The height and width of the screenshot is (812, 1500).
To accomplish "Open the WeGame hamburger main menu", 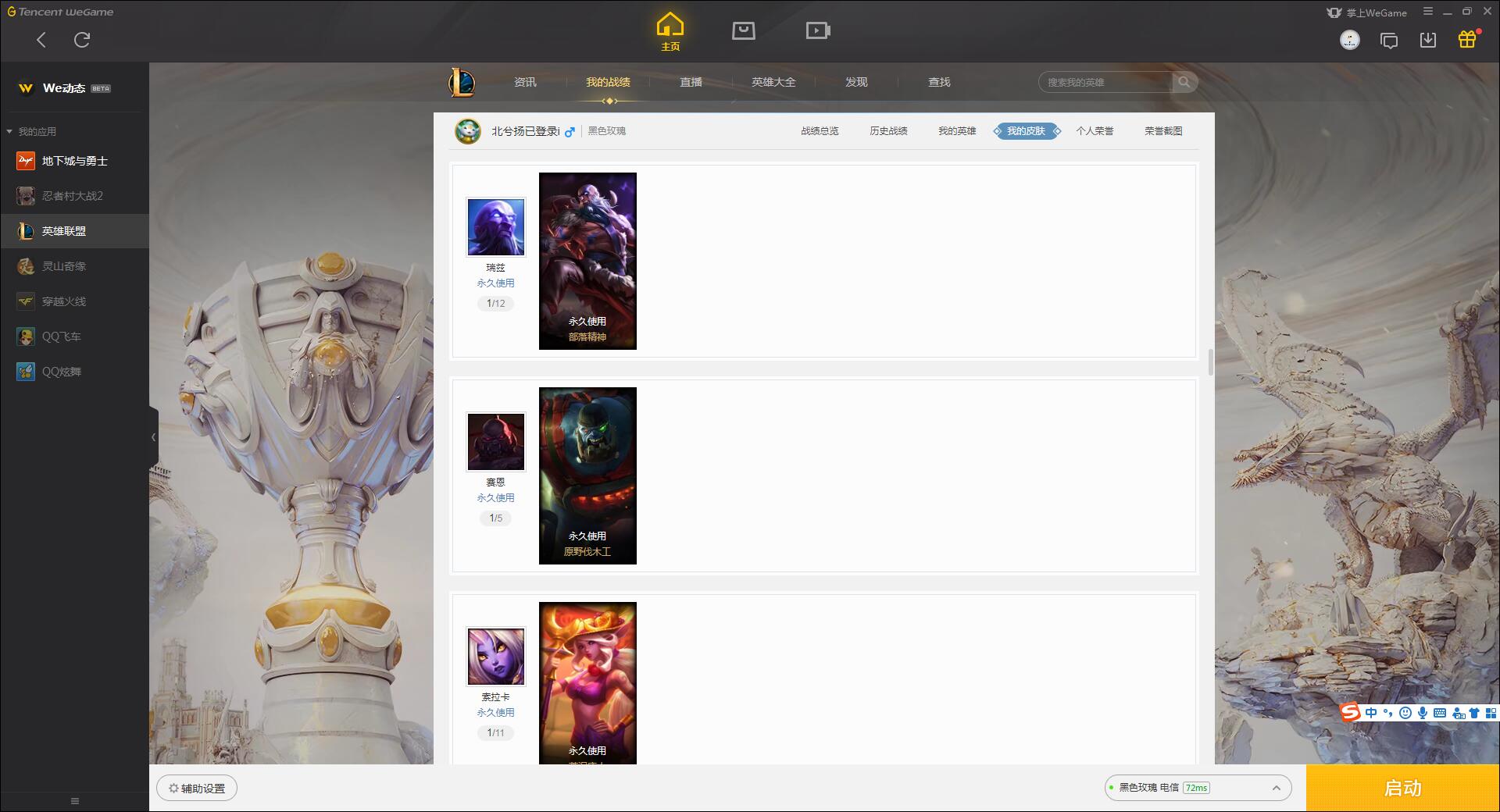I will (x=1428, y=12).
